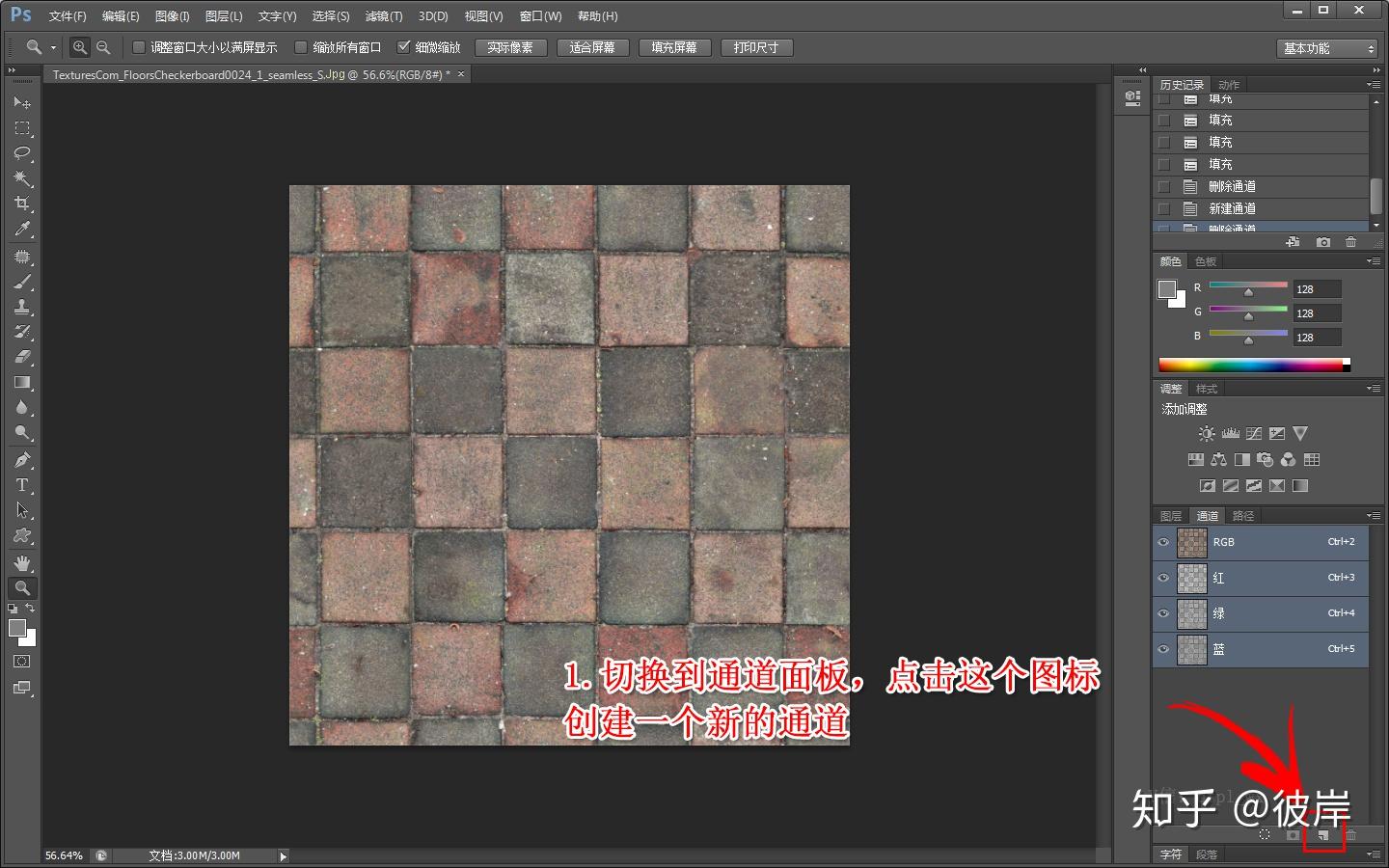Image resolution: width=1389 pixels, height=868 pixels.
Task: Open the History panel menu
Action: click(1374, 84)
